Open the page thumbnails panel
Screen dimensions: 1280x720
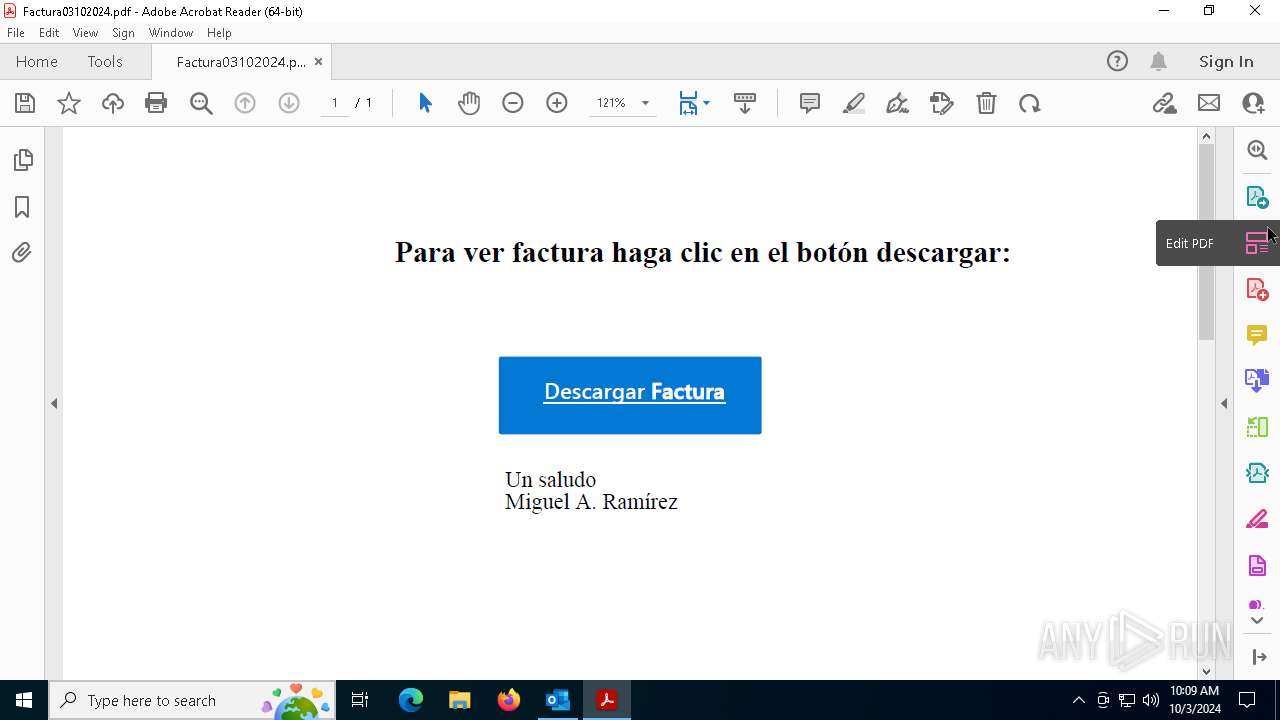(22, 160)
